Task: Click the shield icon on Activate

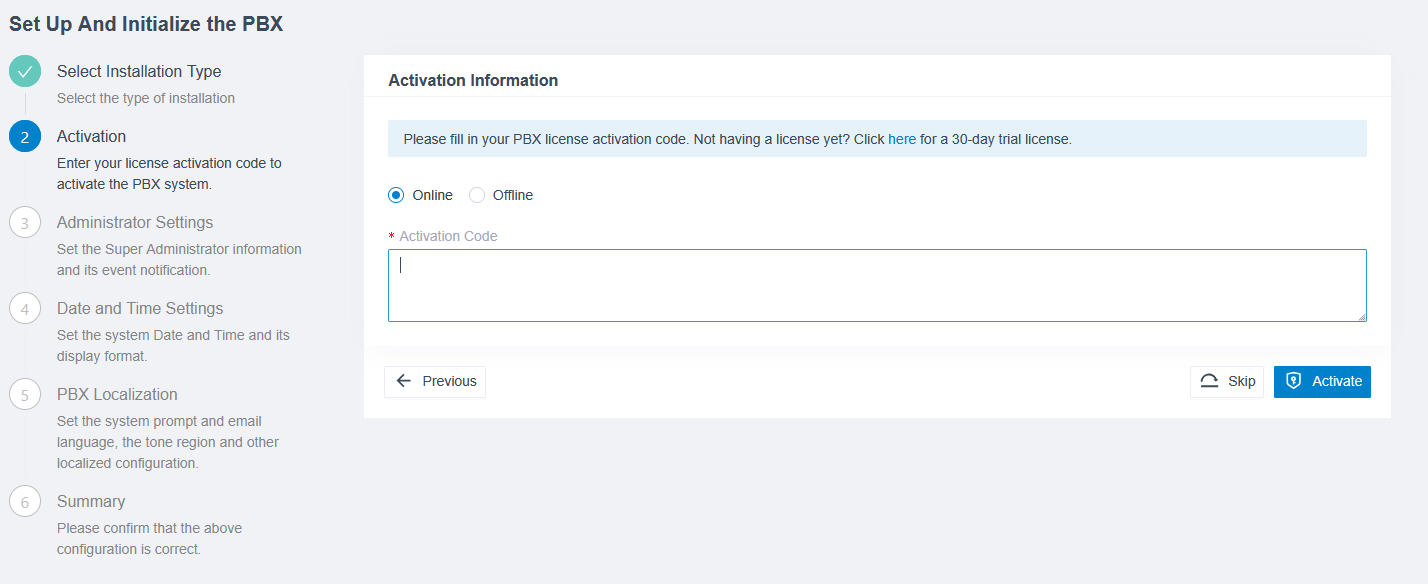Action: tap(1293, 381)
